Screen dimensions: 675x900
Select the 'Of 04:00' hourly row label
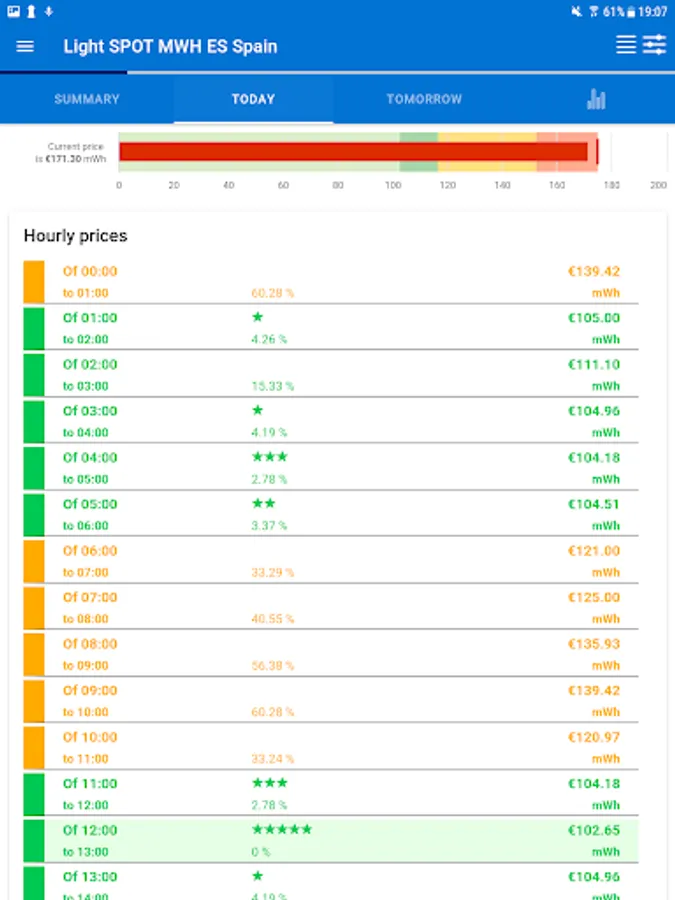coord(90,457)
